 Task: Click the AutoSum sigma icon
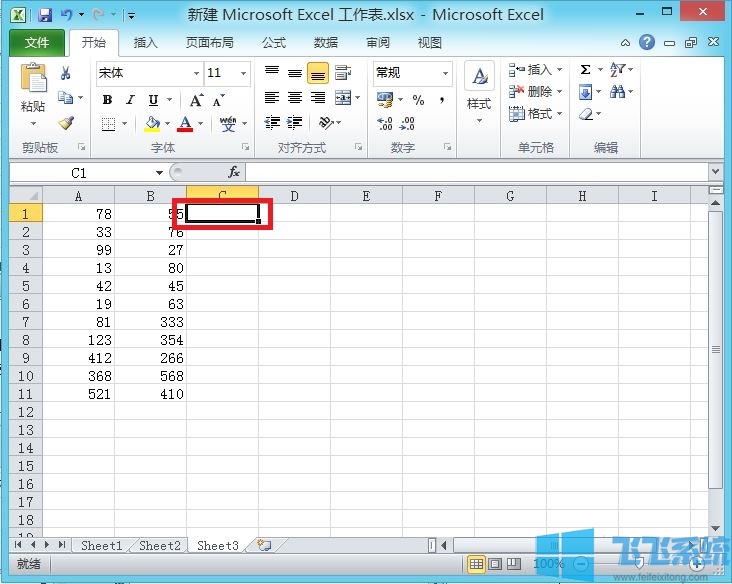585,70
